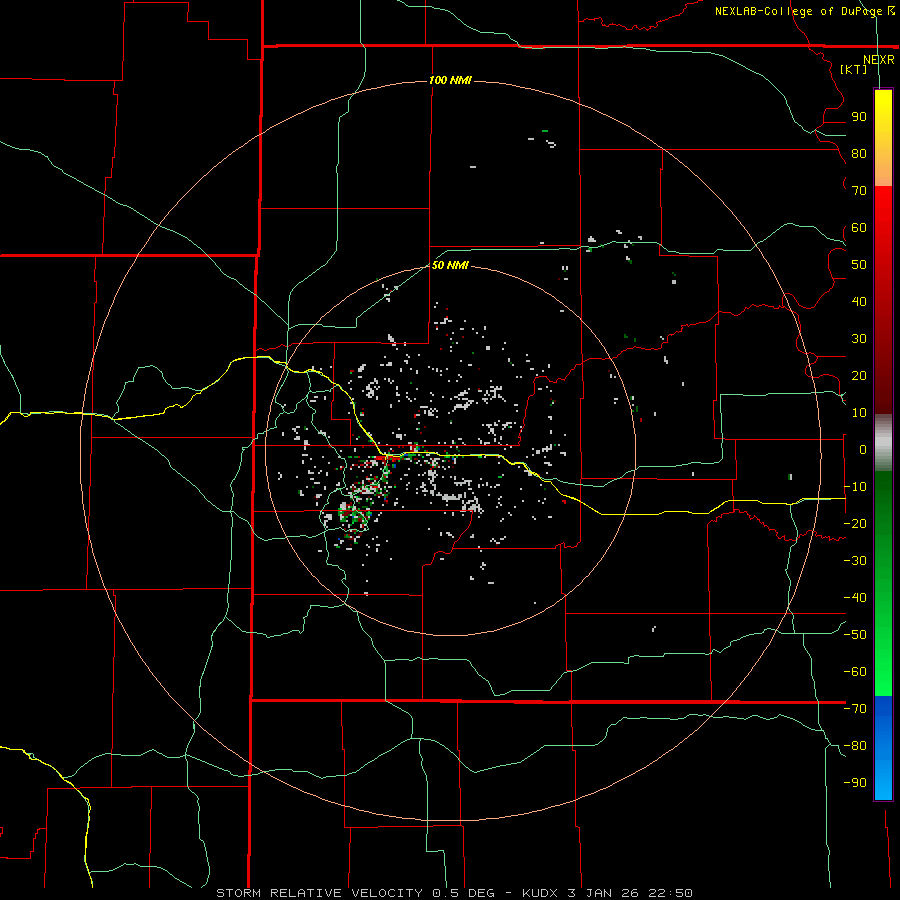Click the -70 value on the velocity scale
The height and width of the screenshot is (900, 900).
[855, 709]
